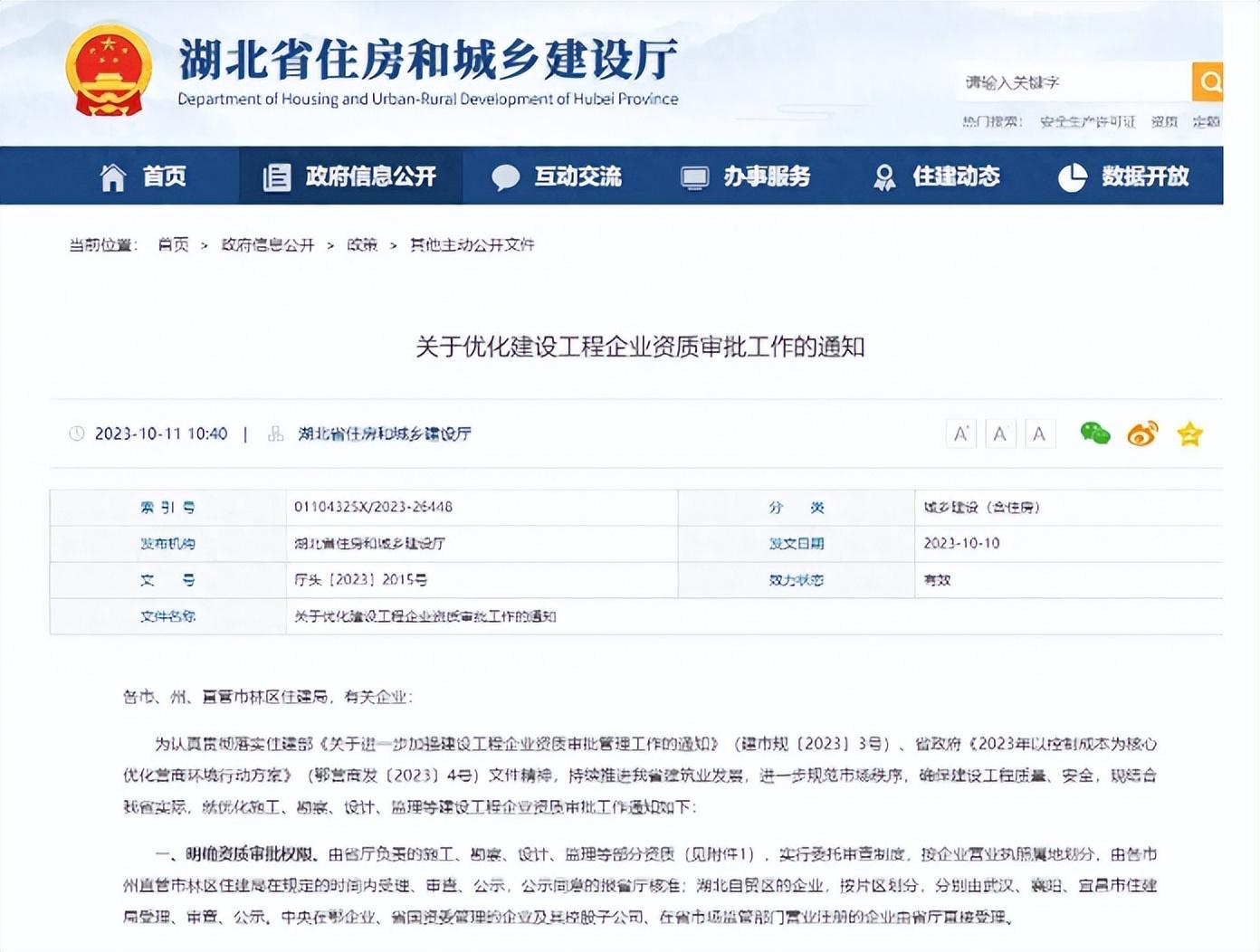Click 首页 in the breadcrumb path

173,244
